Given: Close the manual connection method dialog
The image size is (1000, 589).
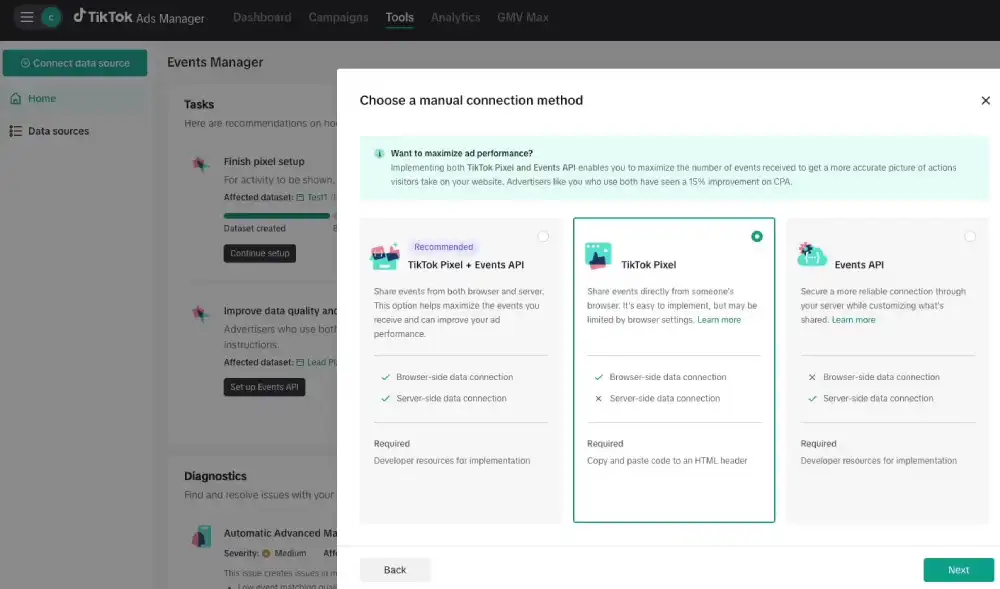Looking at the screenshot, I should pos(985,101).
